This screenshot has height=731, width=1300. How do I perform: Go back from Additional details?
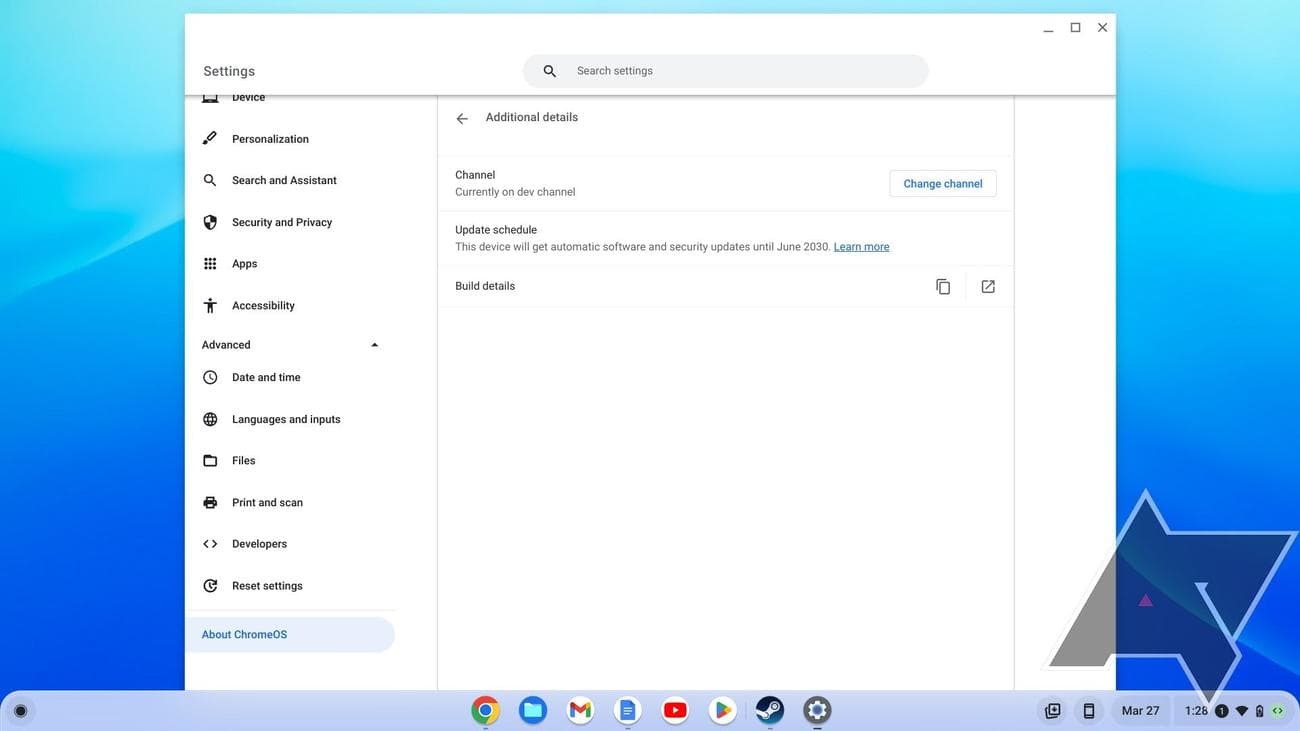click(x=460, y=116)
